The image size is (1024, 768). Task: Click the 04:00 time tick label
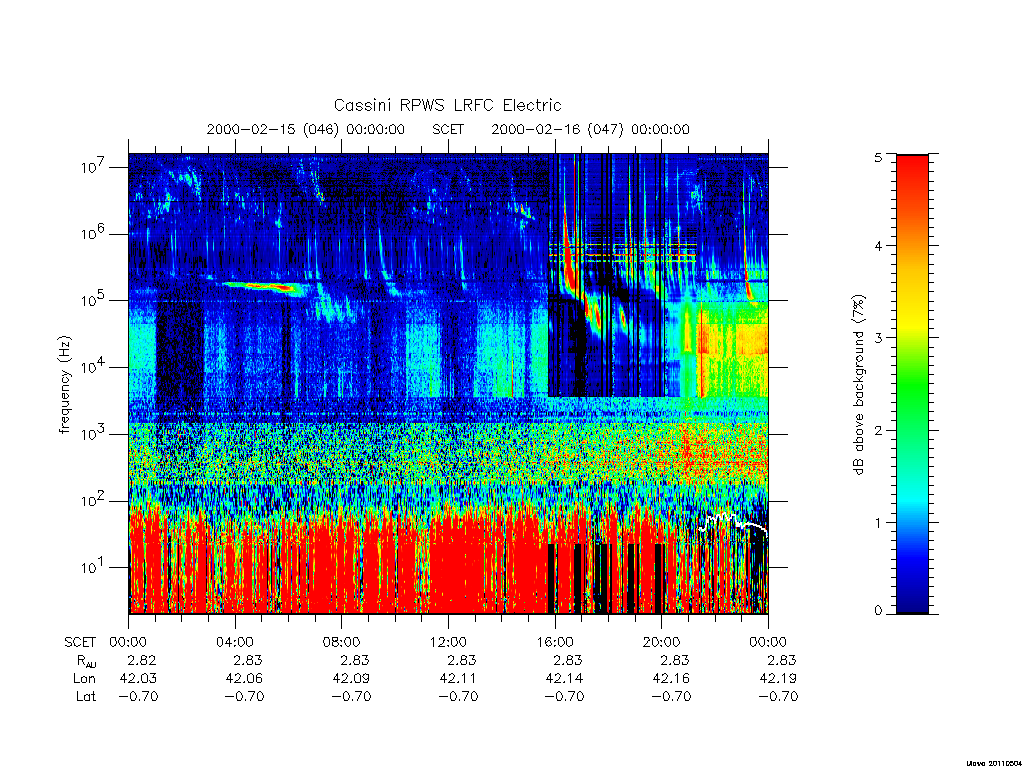click(234, 642)
